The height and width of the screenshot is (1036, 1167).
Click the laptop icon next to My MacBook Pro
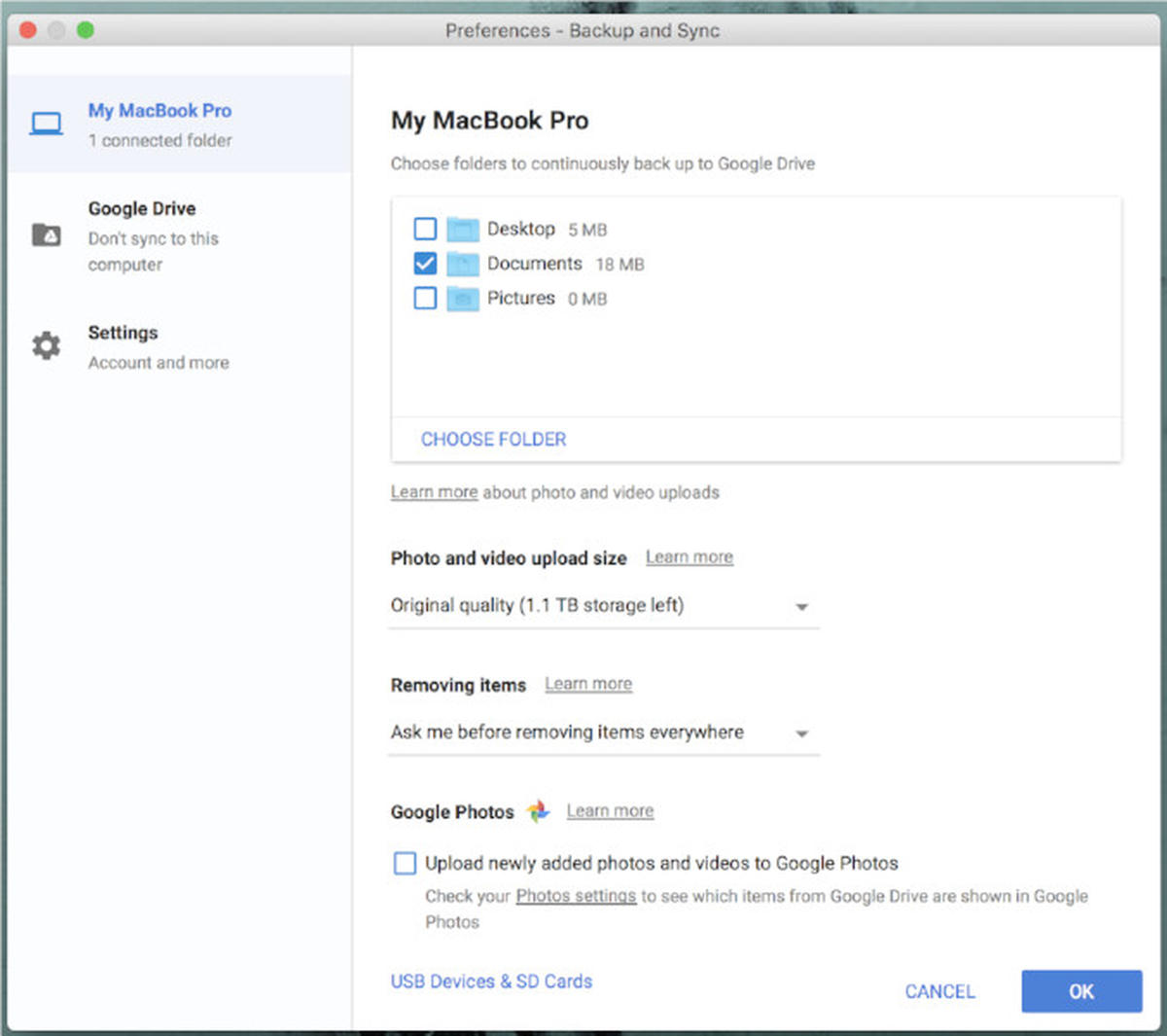pos(46,123)
